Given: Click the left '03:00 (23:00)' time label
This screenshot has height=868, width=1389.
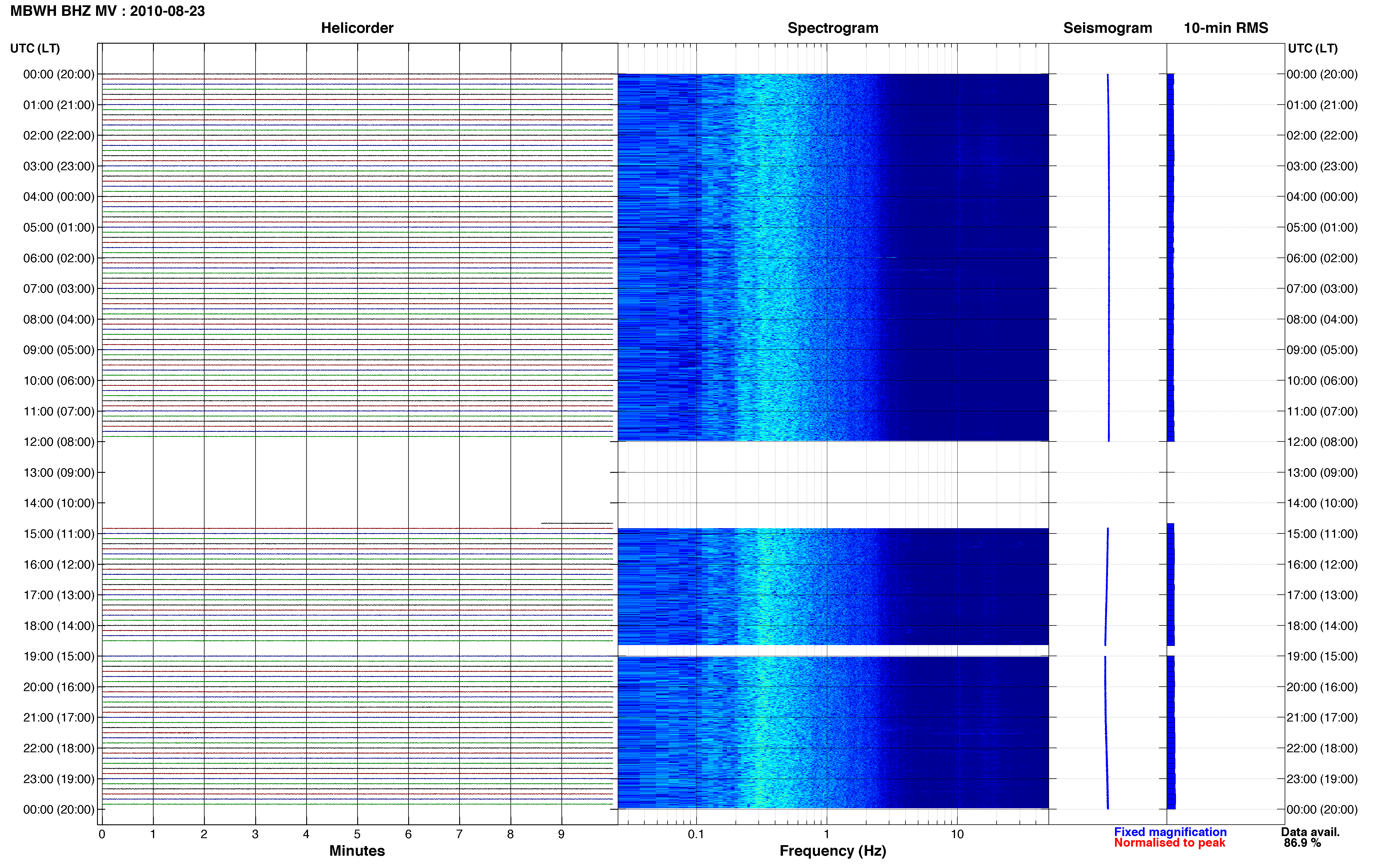Looking at the screenshot, I should 59,166.
